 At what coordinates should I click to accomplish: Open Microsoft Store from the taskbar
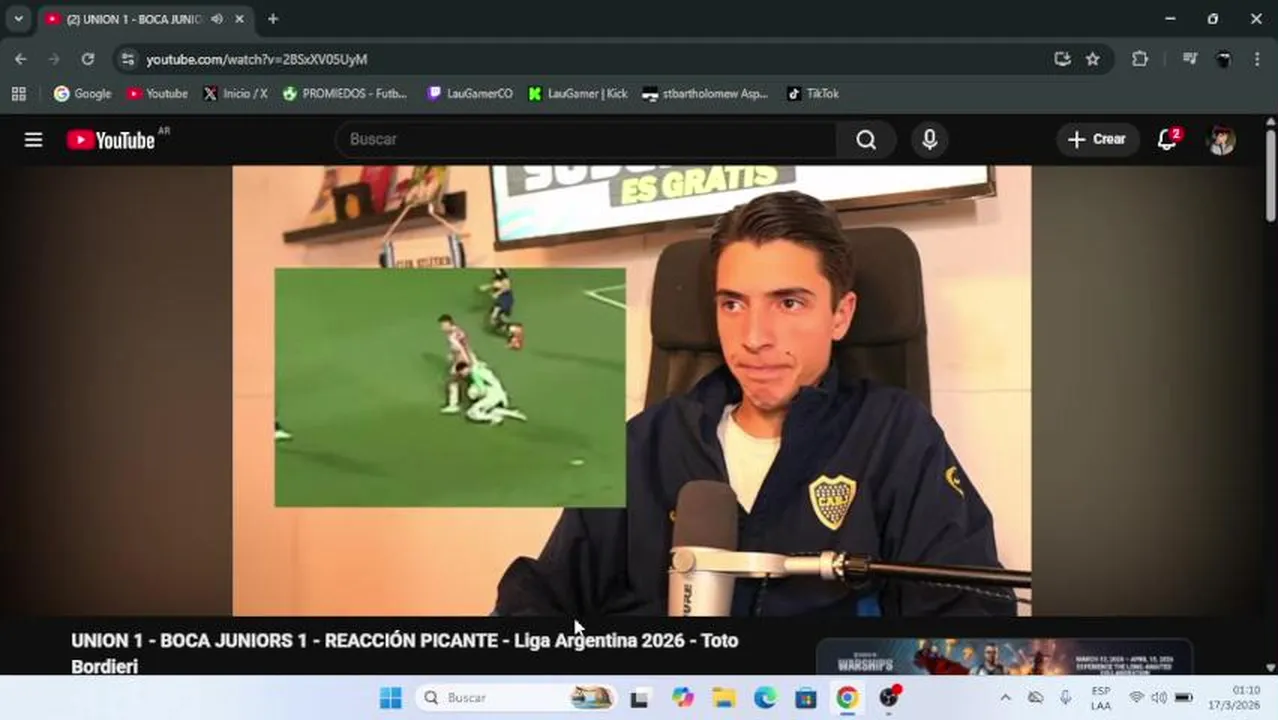tap(806, 697)
